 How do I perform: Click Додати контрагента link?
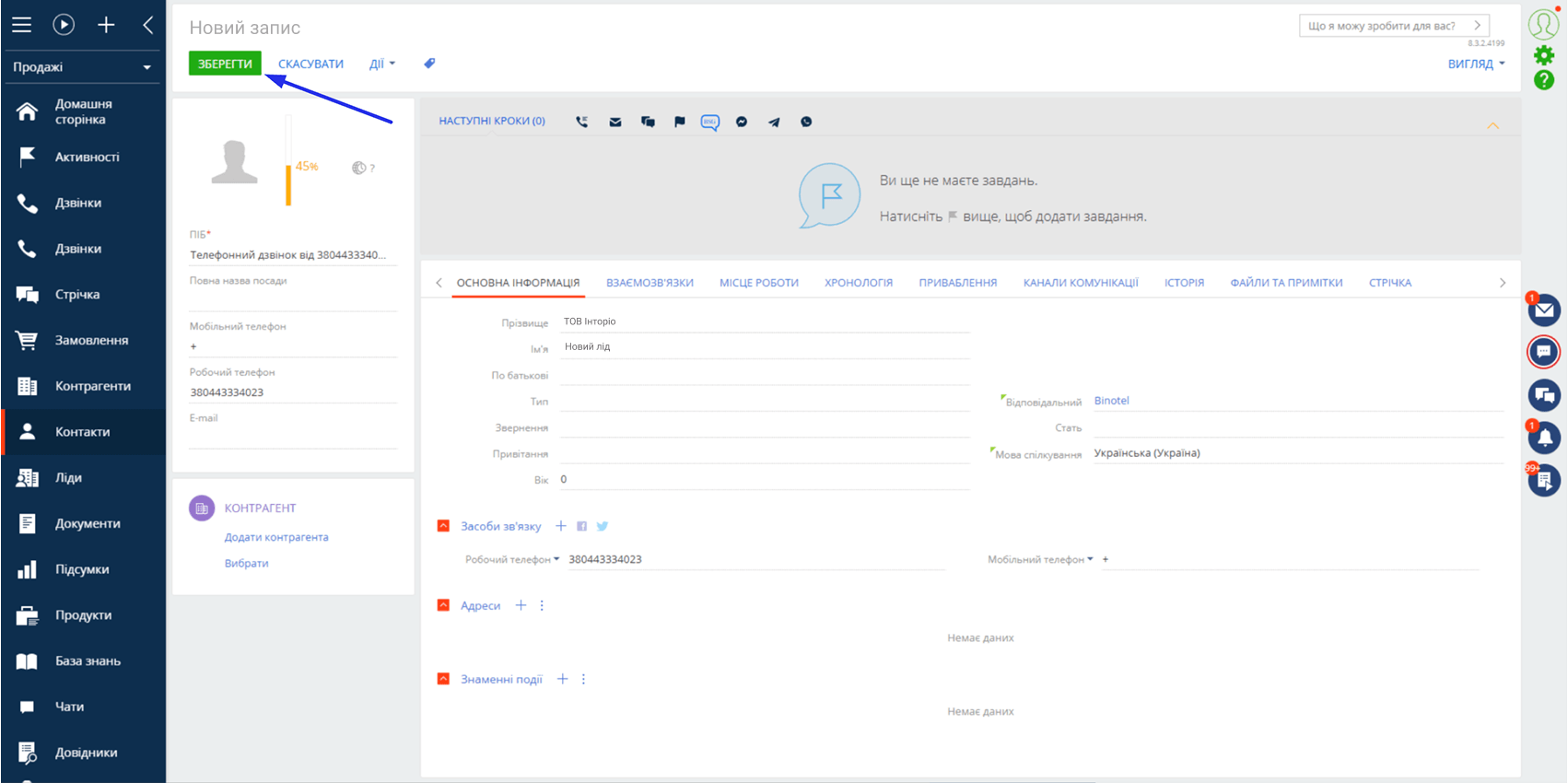point(276,537)
